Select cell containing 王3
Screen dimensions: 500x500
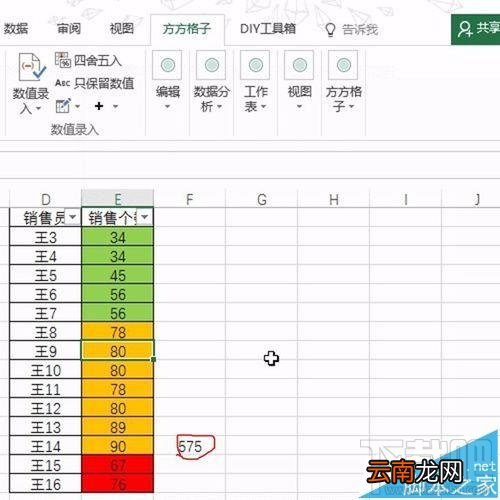(46, 237)
